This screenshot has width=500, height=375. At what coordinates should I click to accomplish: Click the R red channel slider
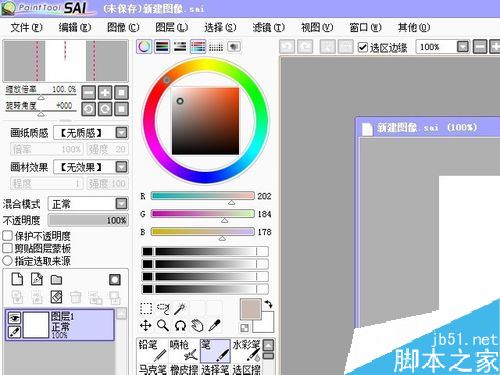[202, 196]
